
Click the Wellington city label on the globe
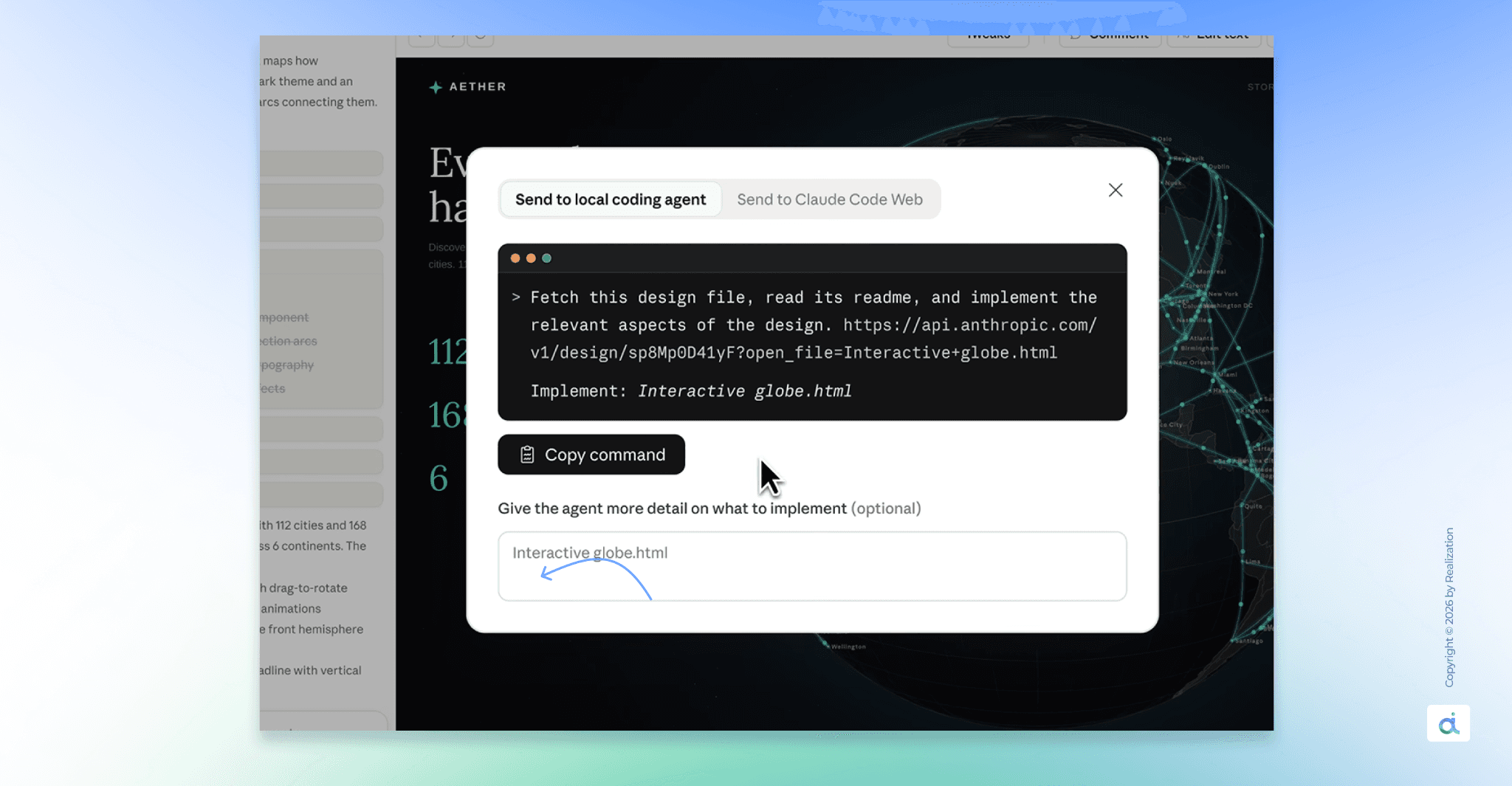(x=848, y=647)
